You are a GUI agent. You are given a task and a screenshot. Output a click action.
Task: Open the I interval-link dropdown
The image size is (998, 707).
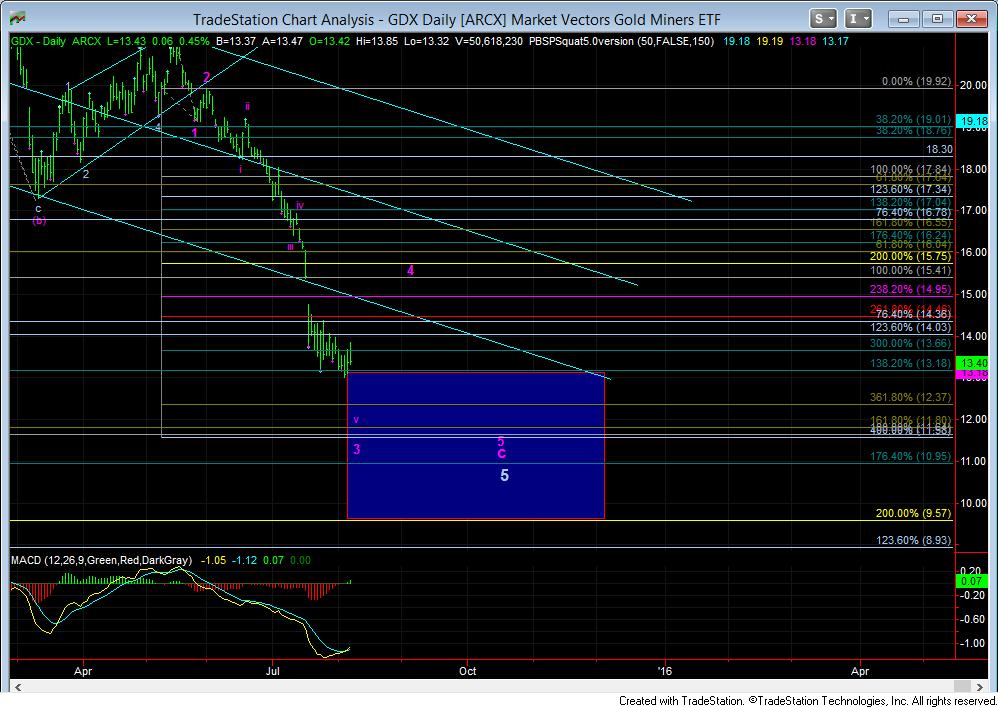click(858, 19)
